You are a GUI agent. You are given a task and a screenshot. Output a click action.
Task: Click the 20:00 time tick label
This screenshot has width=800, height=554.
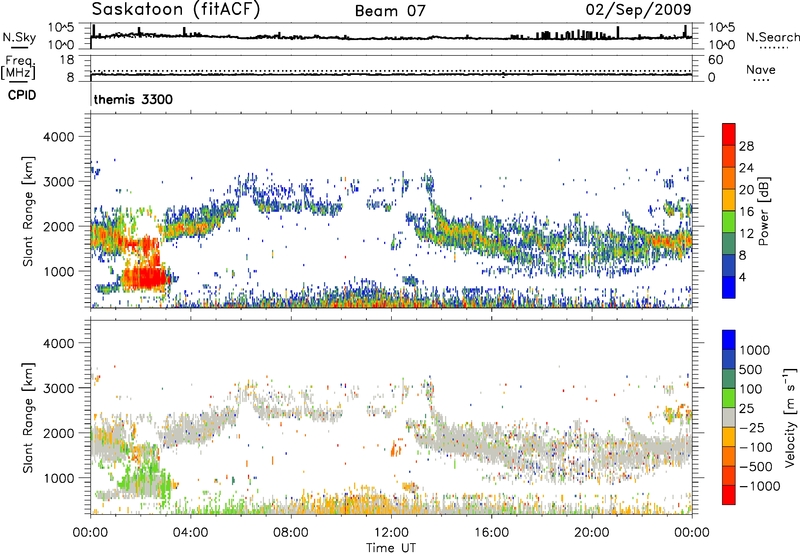pos(591,533)
